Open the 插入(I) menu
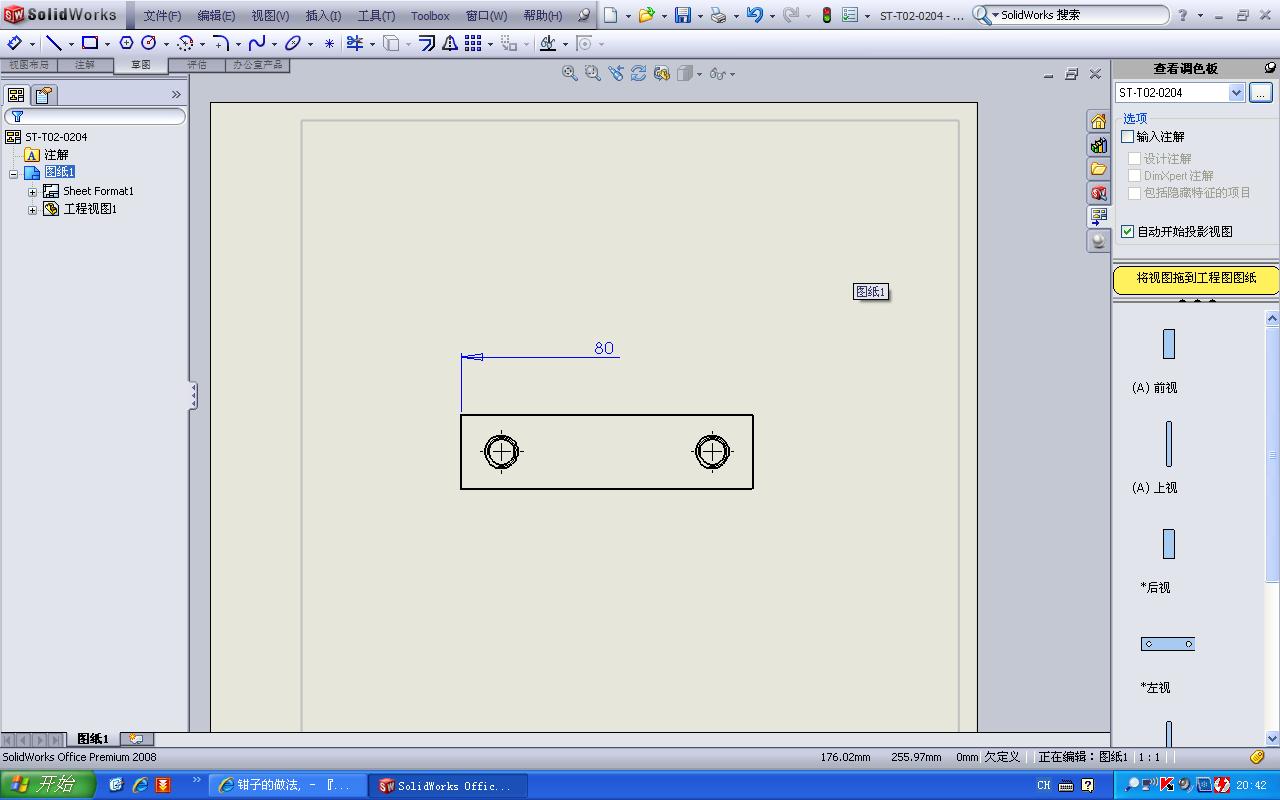 click(x=323, y=16)
